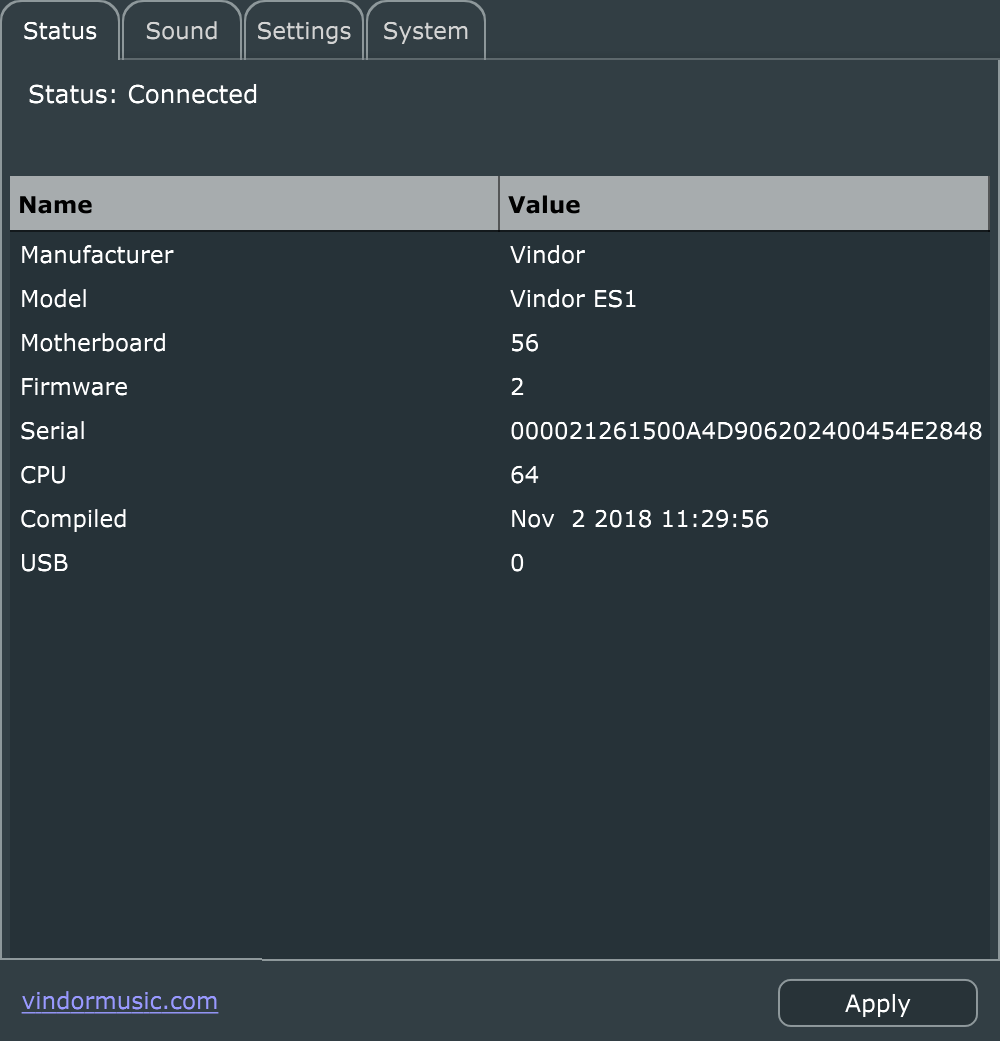
Task: Select the Model row label
Action: [54, 299]
